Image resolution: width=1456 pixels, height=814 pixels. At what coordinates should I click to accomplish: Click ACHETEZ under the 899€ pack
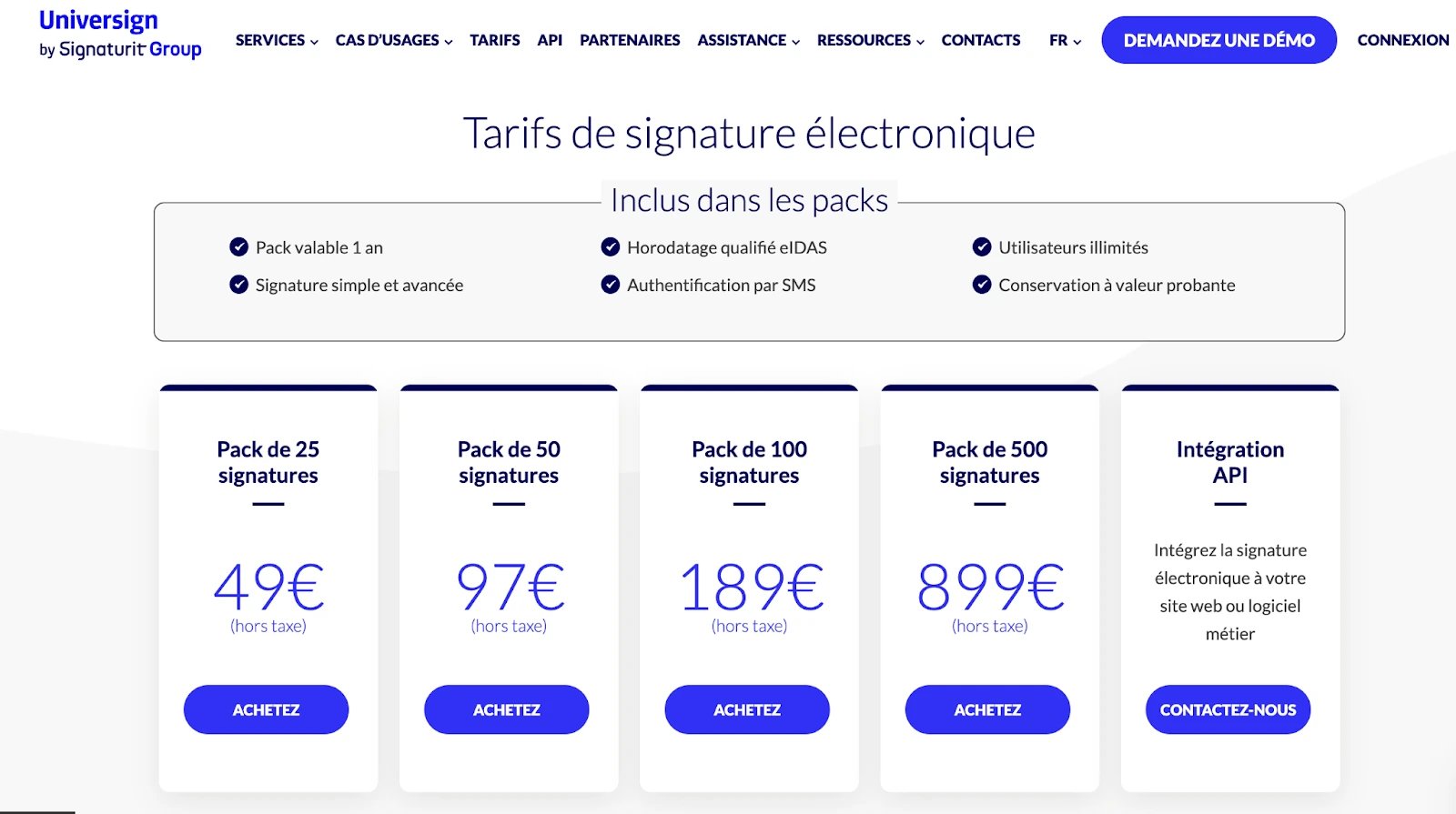[987, 709]
